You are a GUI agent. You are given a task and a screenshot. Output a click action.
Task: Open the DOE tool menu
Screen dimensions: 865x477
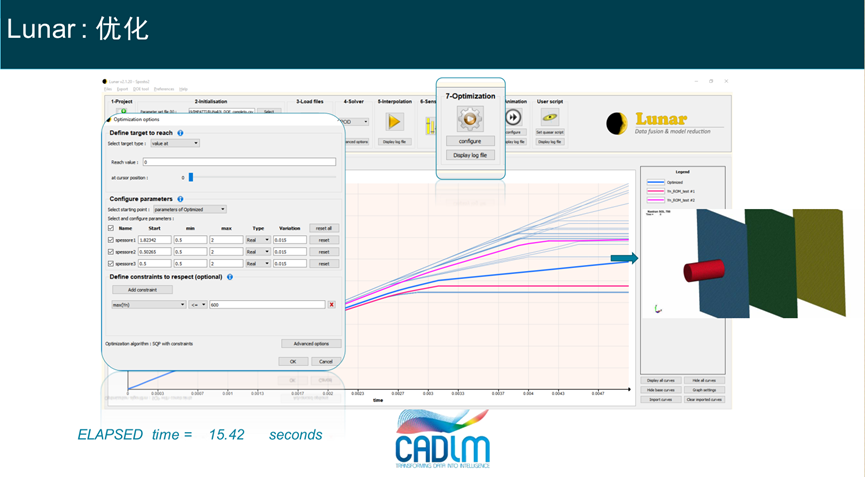pyautogui.click(x=141, y=89)
